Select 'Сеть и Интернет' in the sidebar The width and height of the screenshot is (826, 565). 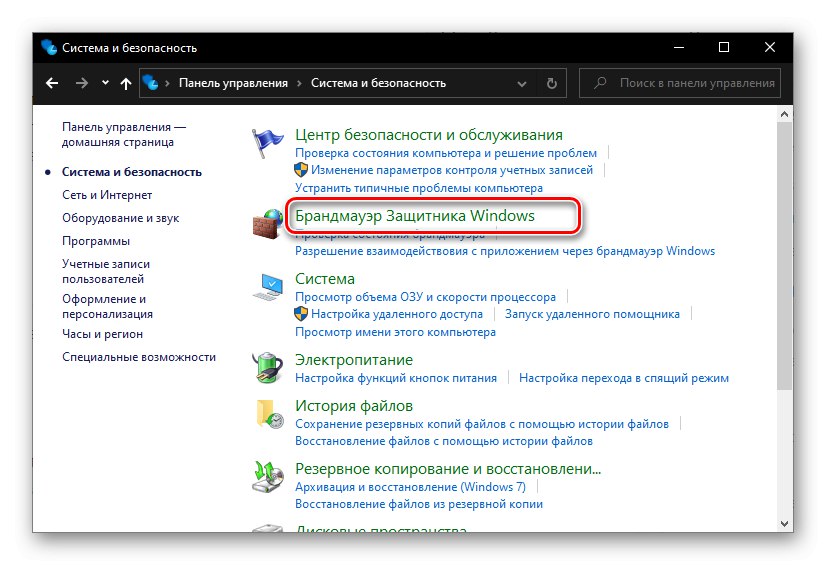107,195
